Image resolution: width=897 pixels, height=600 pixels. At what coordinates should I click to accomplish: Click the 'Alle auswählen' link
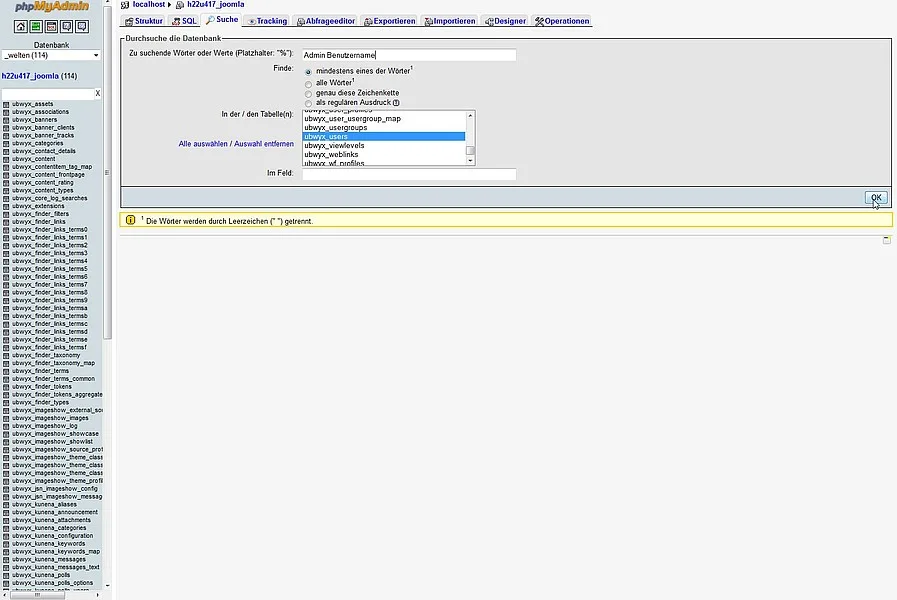203,144
